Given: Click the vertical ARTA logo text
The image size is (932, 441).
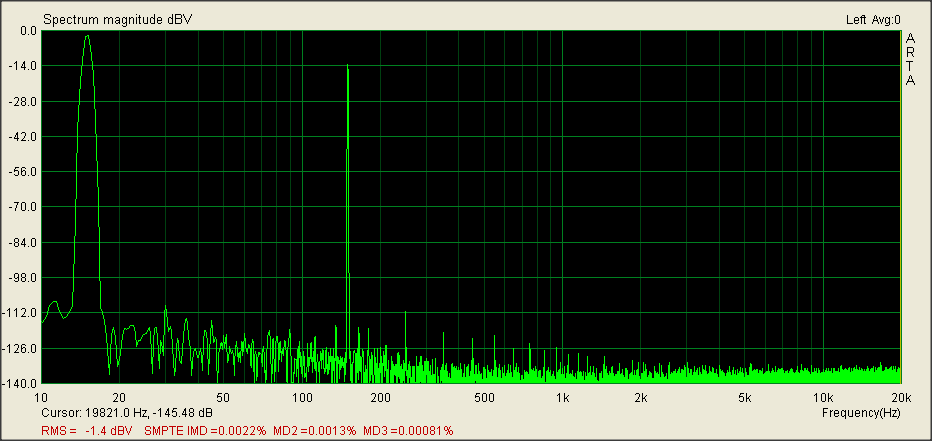Looking at the screenshot, I should tap(910, 59).
